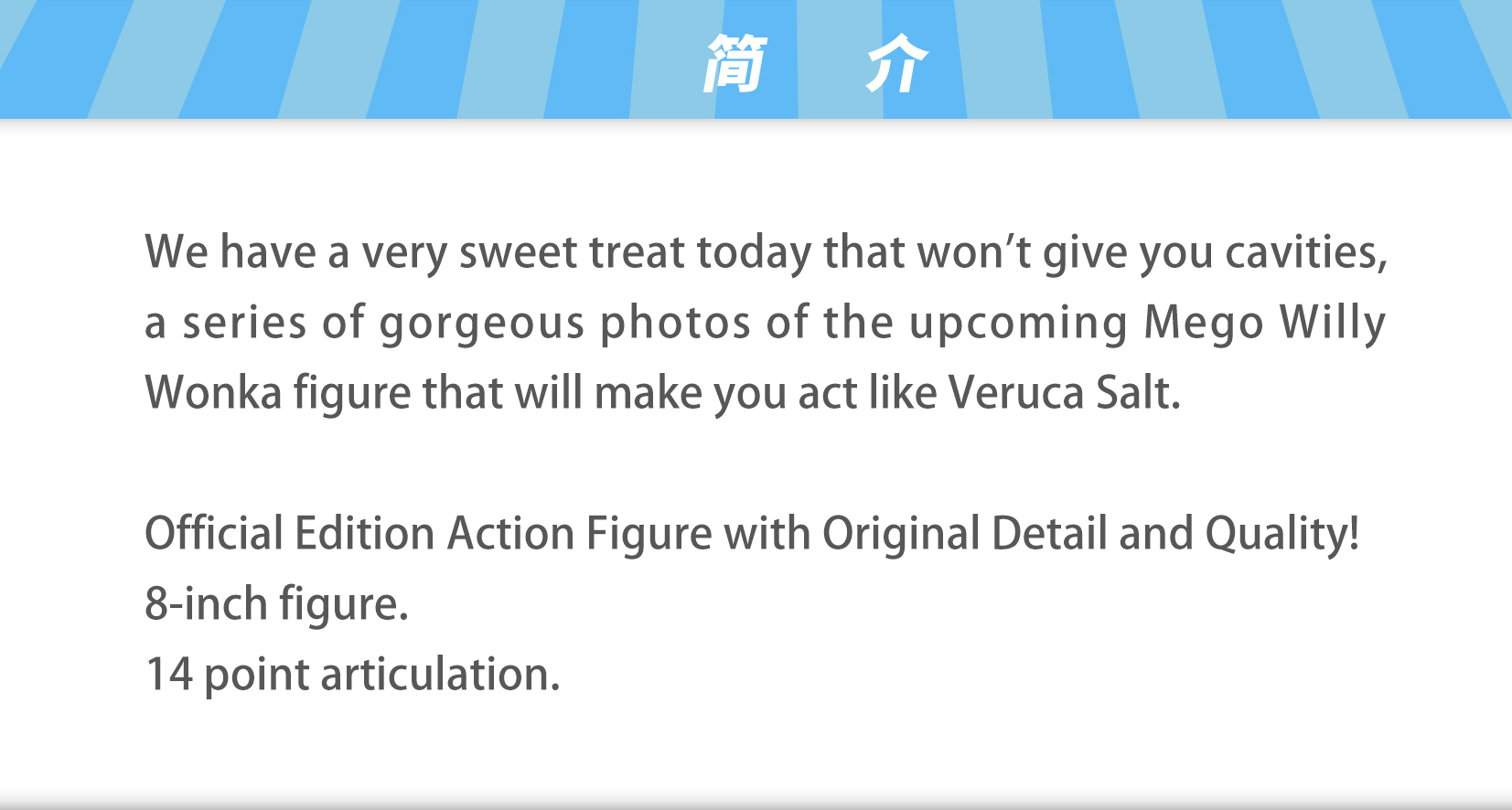Viewport: 1512px width, 810px height.
Task: Click the words "sweet treat"
Action: (x=572, y=252)
